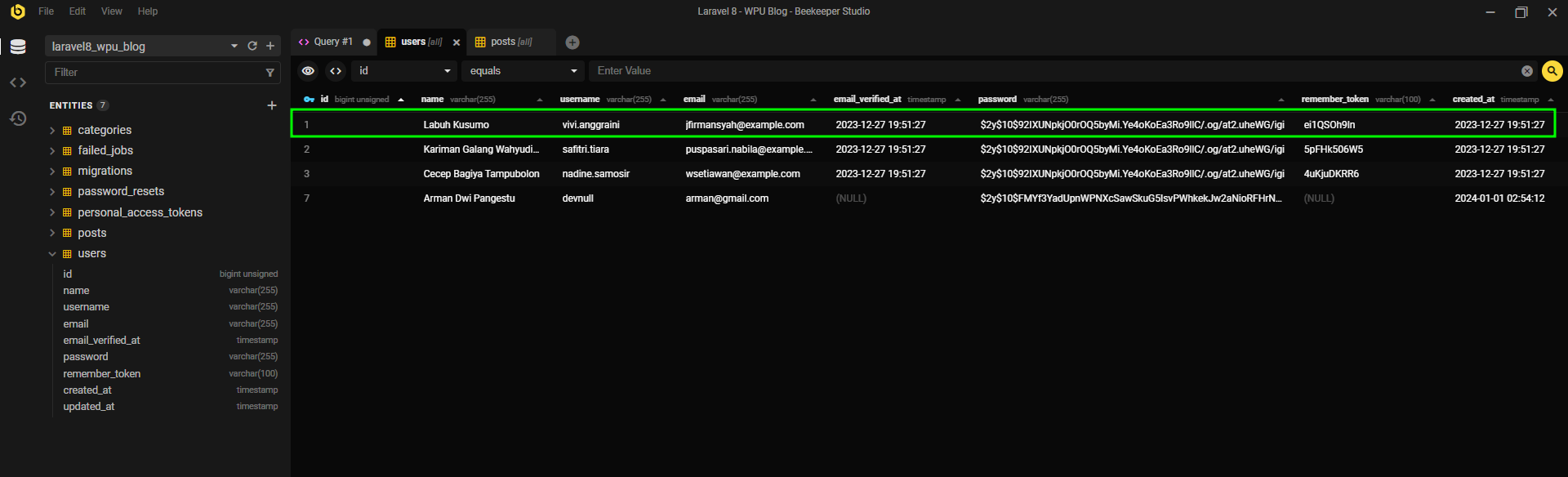The image size is (1568, 477).
Task: Open the View menu
Action: (111, 11)
